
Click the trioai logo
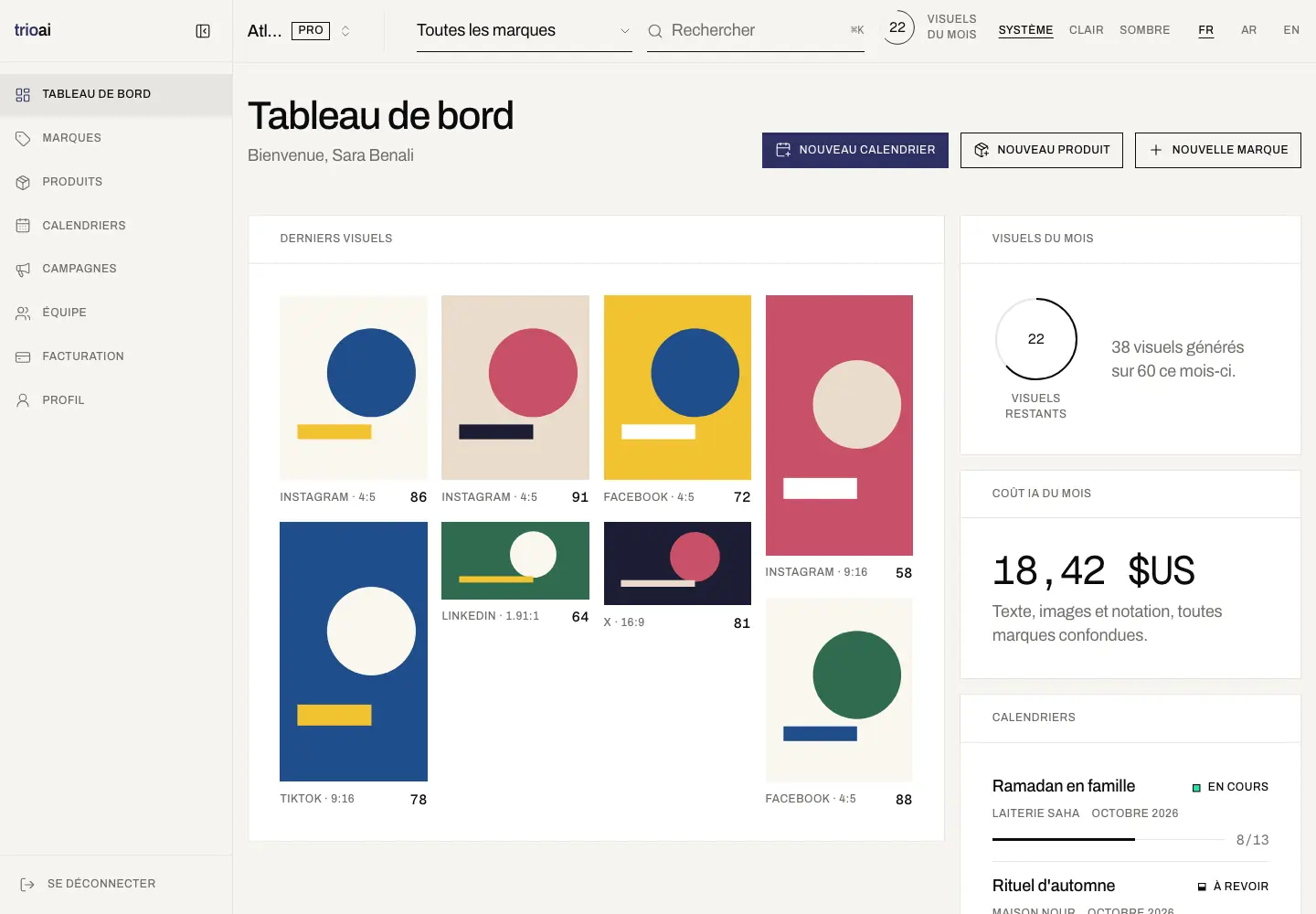pyautogui.click(x=33, y=30)
